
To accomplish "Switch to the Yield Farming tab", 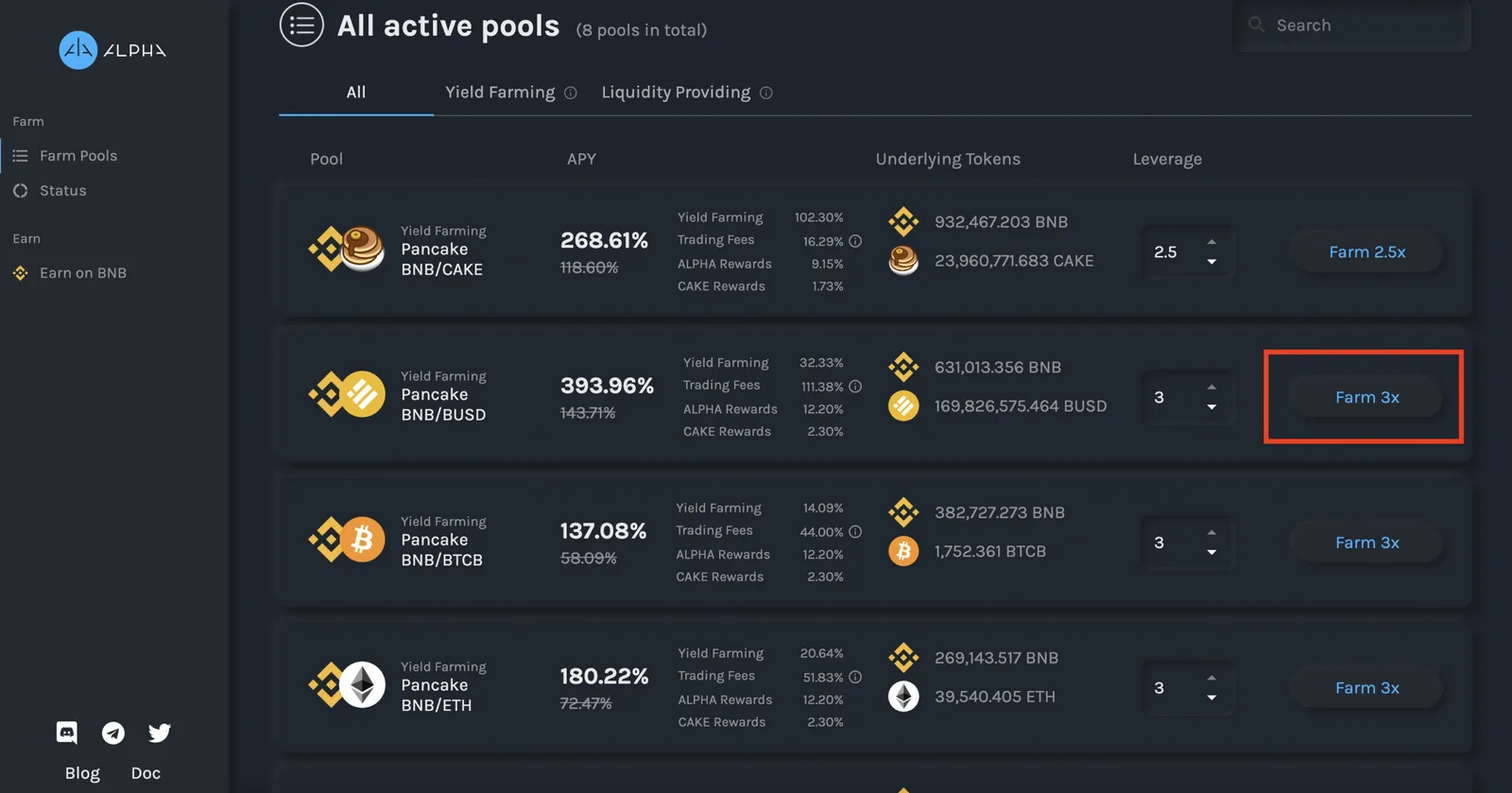I will coord(500,93).
